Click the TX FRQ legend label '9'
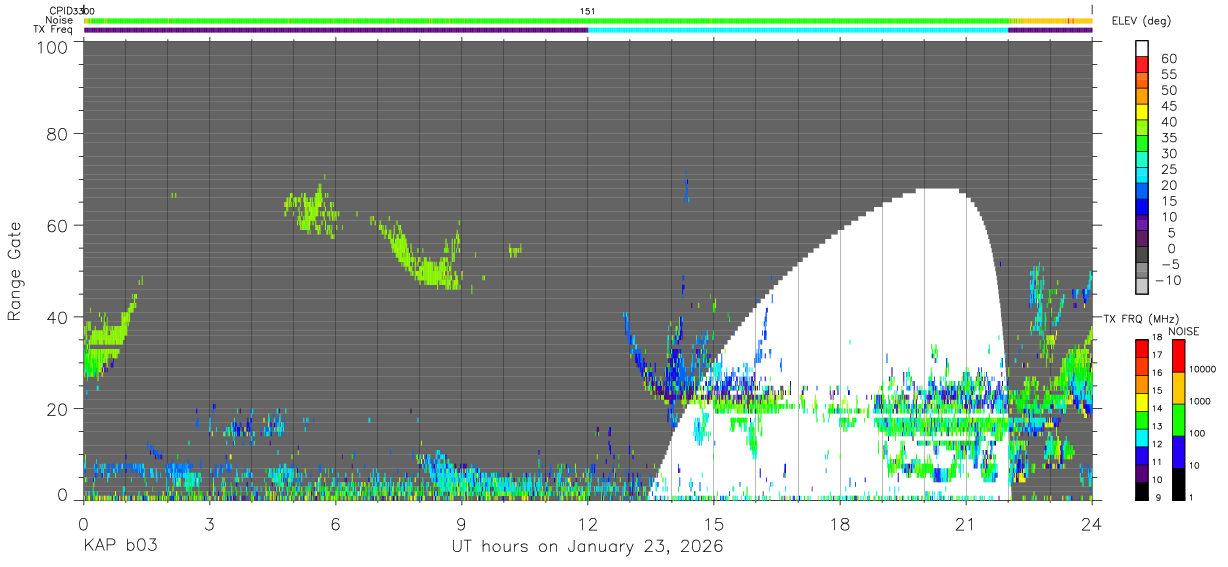 (x=1158, y=497)
